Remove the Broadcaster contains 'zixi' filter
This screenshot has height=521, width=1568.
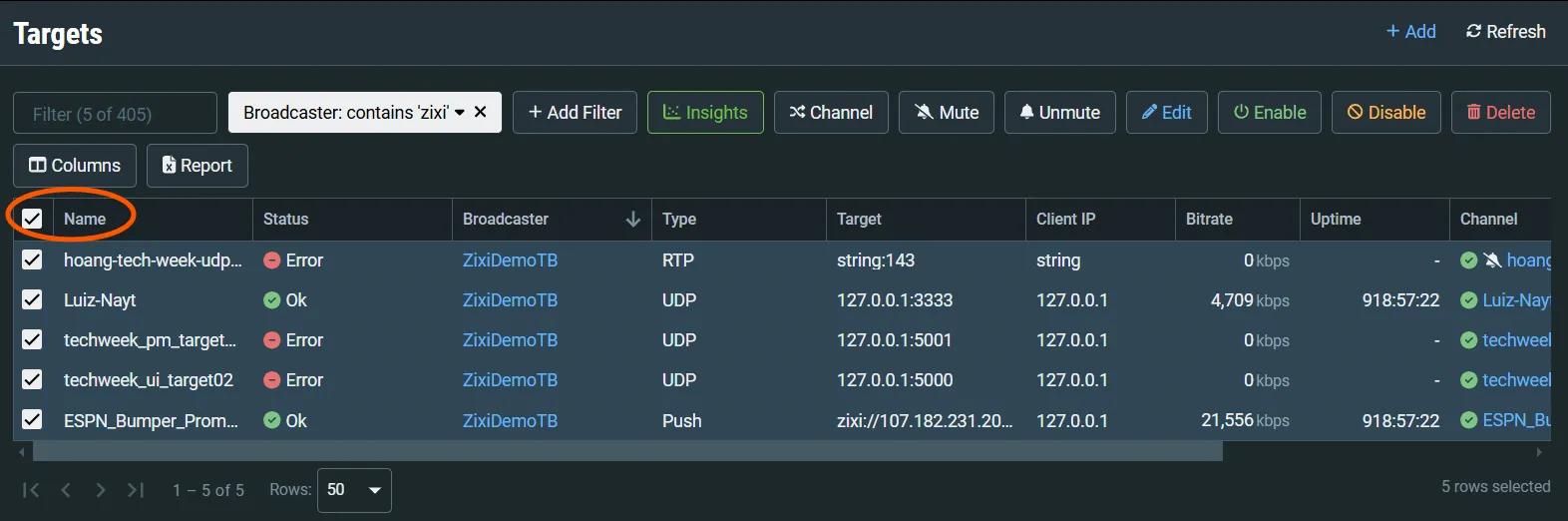(x=480, y=112)
